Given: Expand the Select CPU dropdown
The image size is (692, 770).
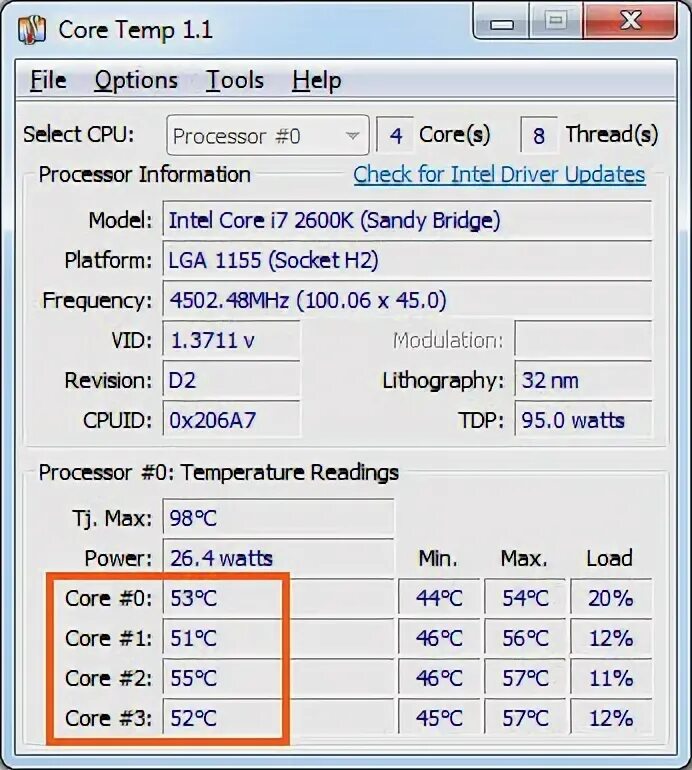Looking at the screenshot, I should (x=268, y=136).
